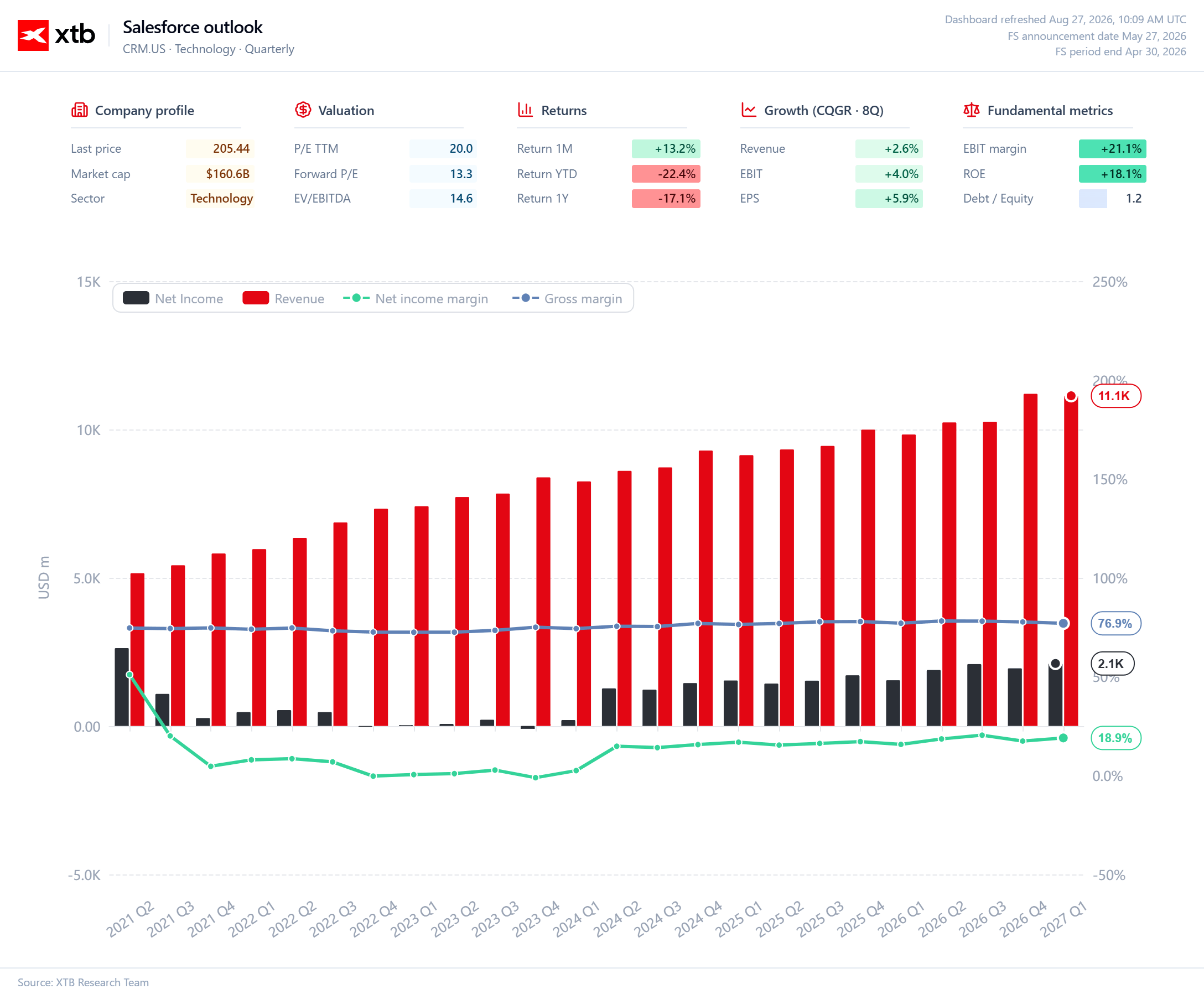
Task: Select the Return YTD value -22.4%
Action: coord(677,174)
